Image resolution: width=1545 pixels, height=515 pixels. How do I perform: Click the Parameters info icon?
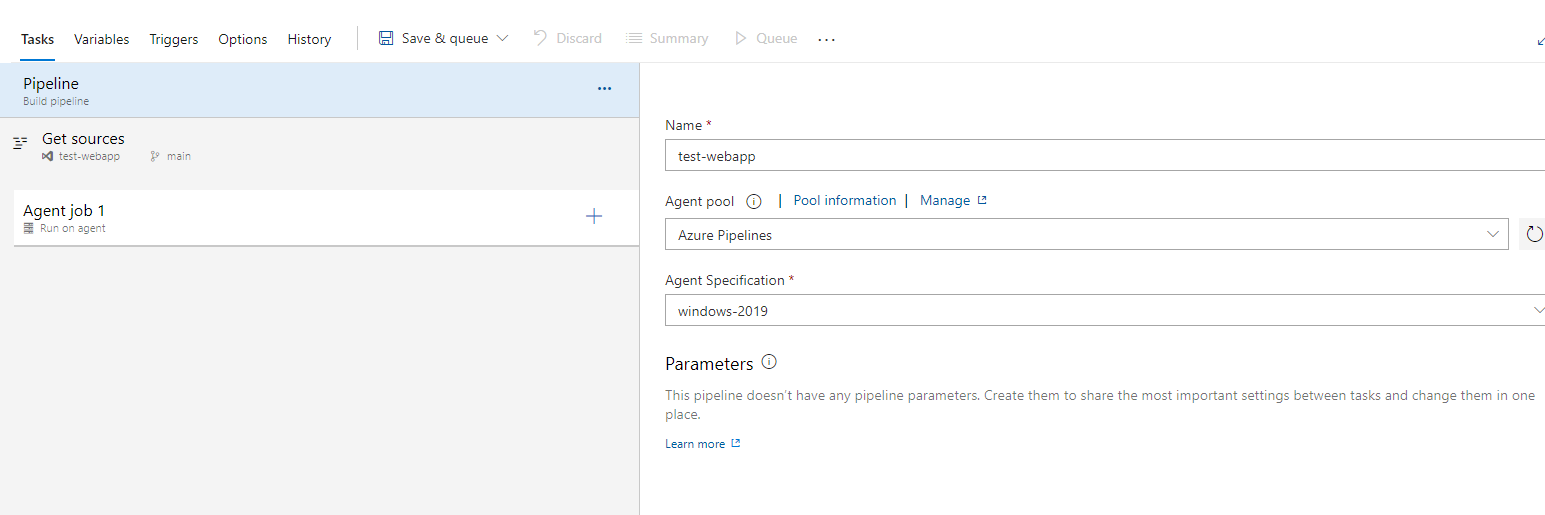pos(769,362)
